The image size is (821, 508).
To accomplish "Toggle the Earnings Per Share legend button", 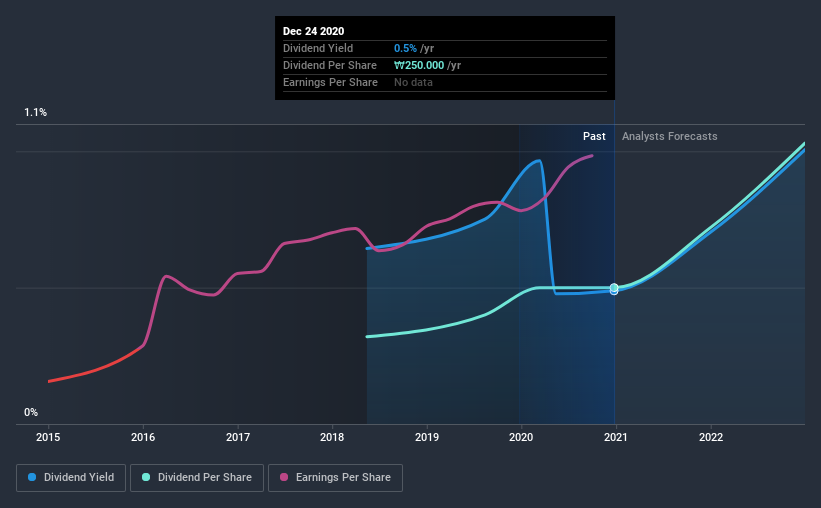I will tap(335, 478).
